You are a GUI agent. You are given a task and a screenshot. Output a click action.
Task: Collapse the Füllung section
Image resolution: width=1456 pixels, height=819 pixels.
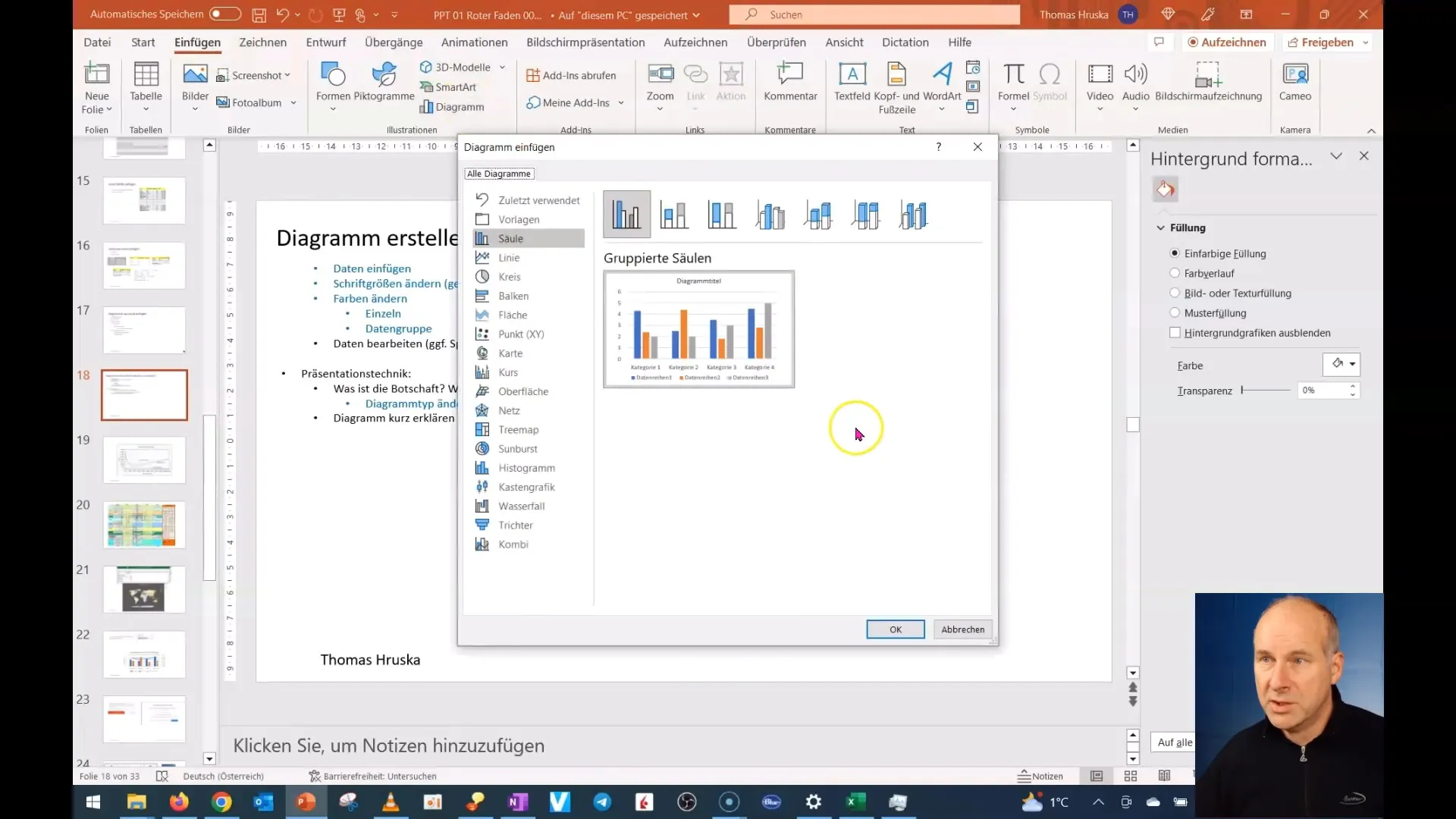(x=1160, y=227)
